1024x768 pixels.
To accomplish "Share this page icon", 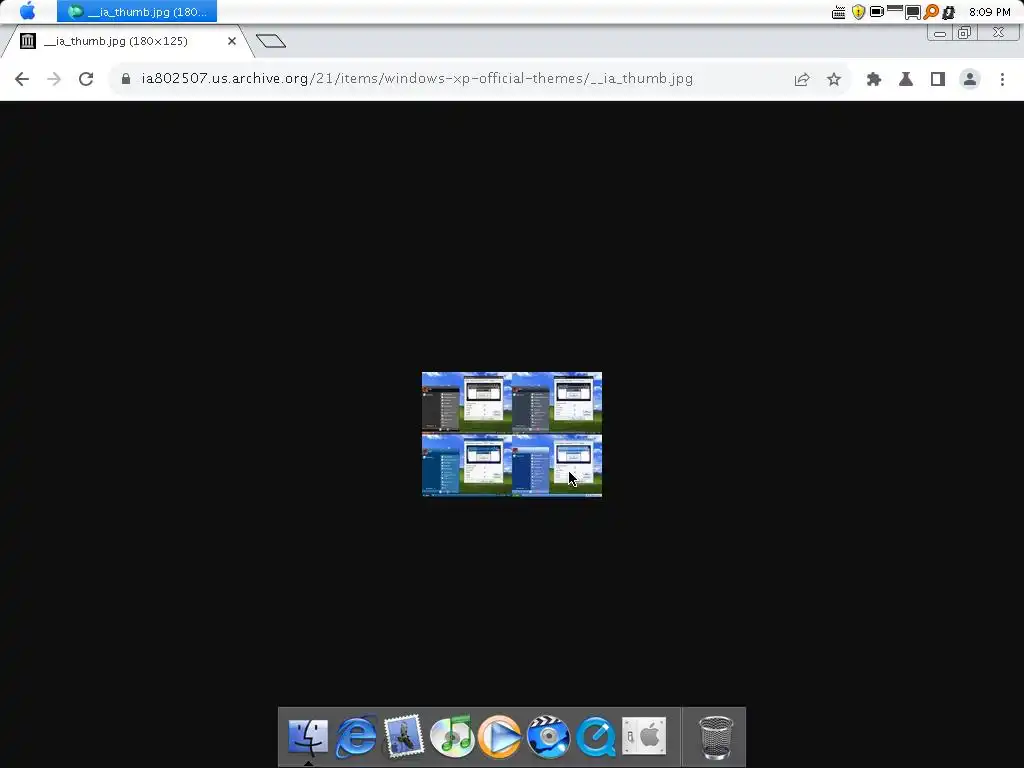I will [802, 79].
